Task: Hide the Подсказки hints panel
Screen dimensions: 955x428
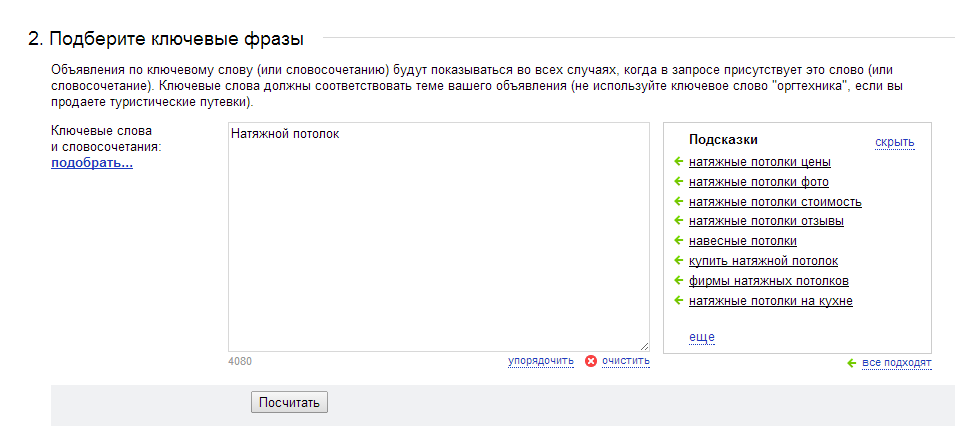Action: click(895, 142)
